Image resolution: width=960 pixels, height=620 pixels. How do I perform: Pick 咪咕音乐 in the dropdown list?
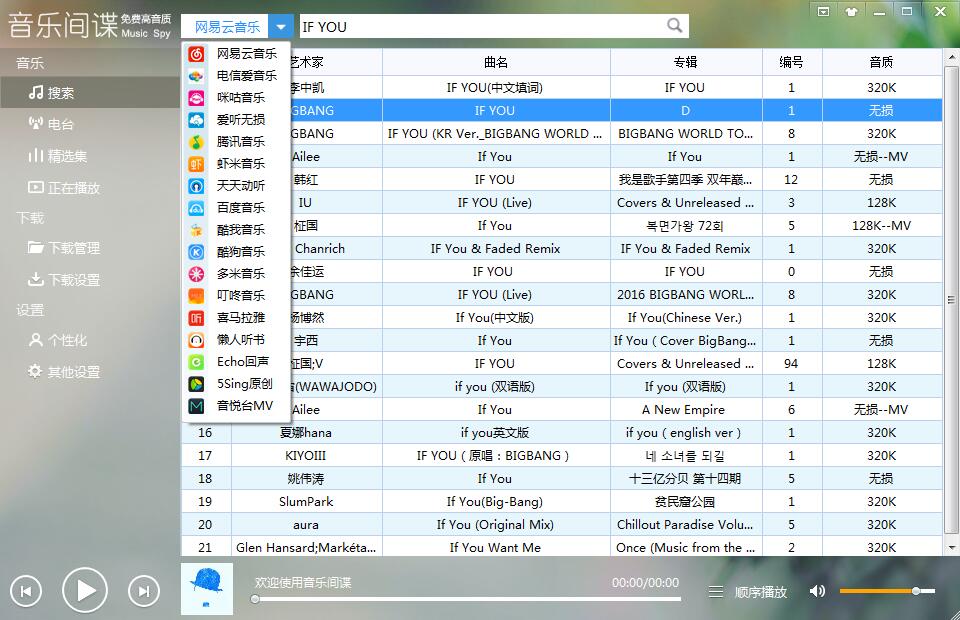pyautogui.click(x=236, y=98)
